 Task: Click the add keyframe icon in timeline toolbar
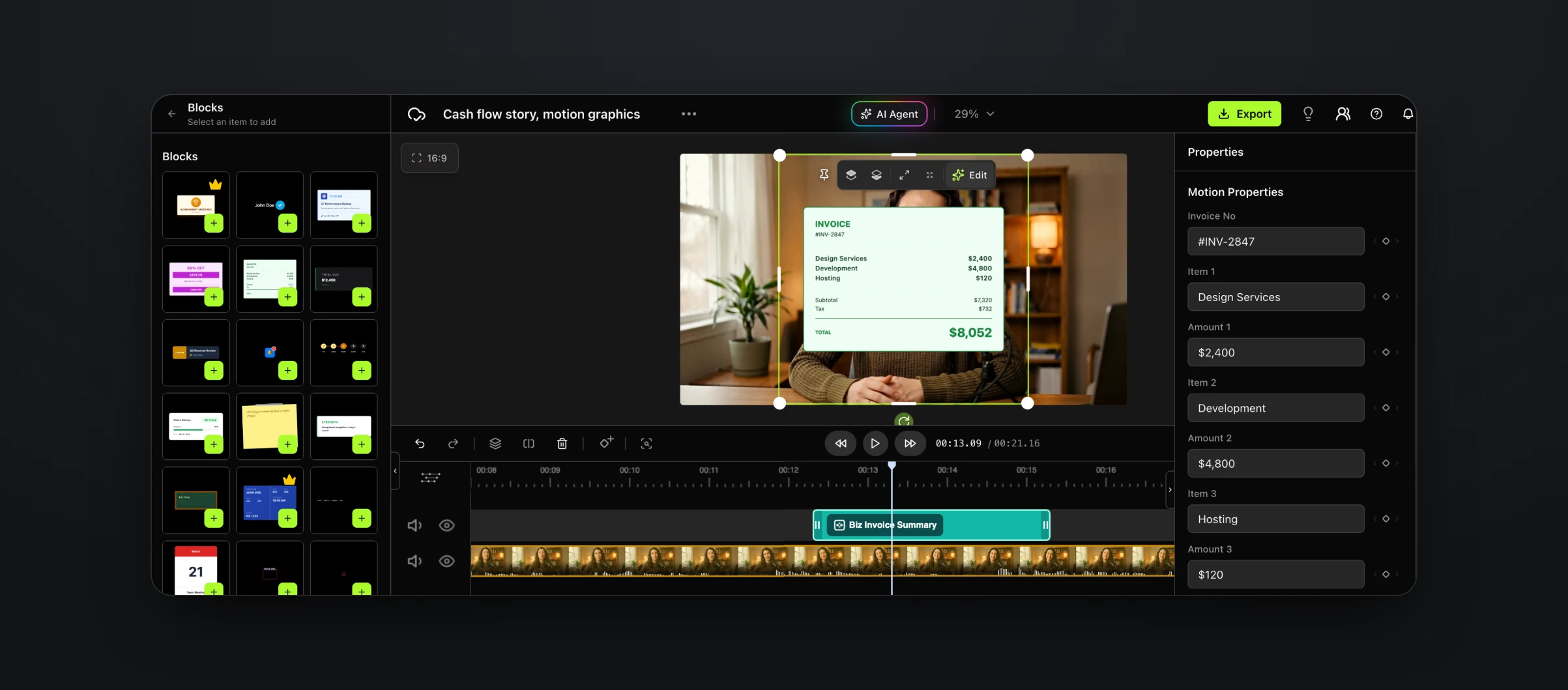[x=606, y=442]
